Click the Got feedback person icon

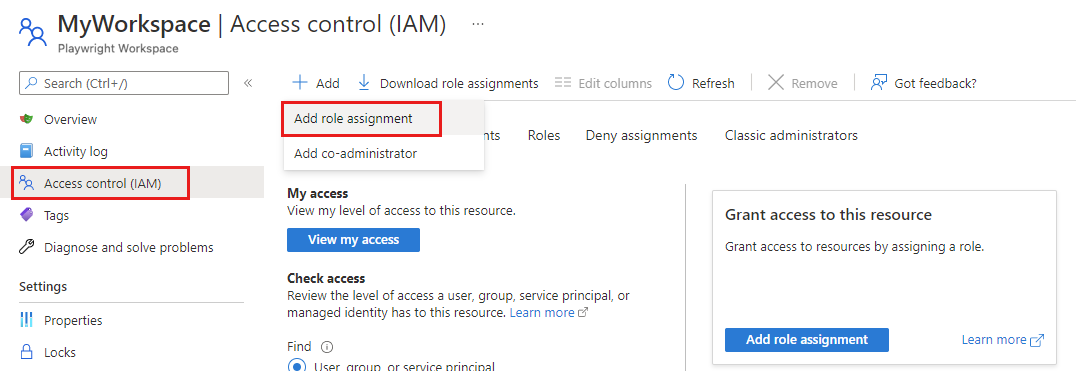pos(878,83)
